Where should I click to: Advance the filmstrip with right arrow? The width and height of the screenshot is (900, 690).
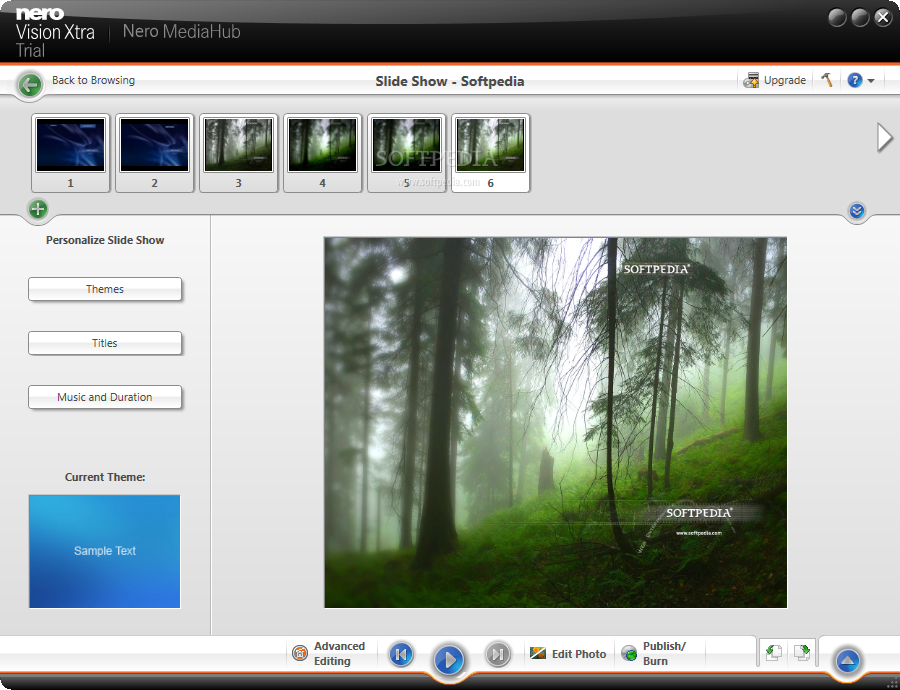pyautogui.click(x=885, y=138)
